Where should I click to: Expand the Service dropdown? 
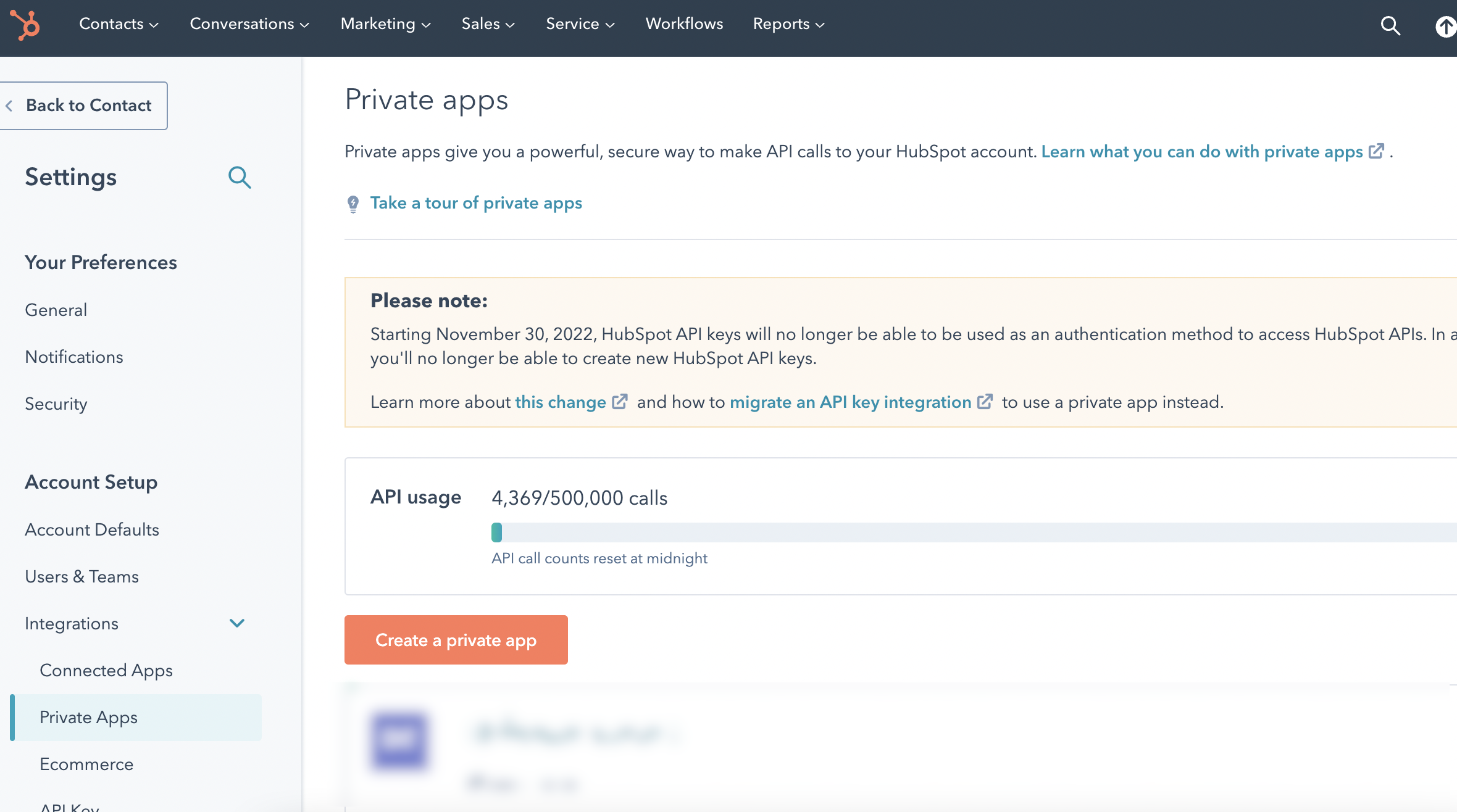(579, 24)
